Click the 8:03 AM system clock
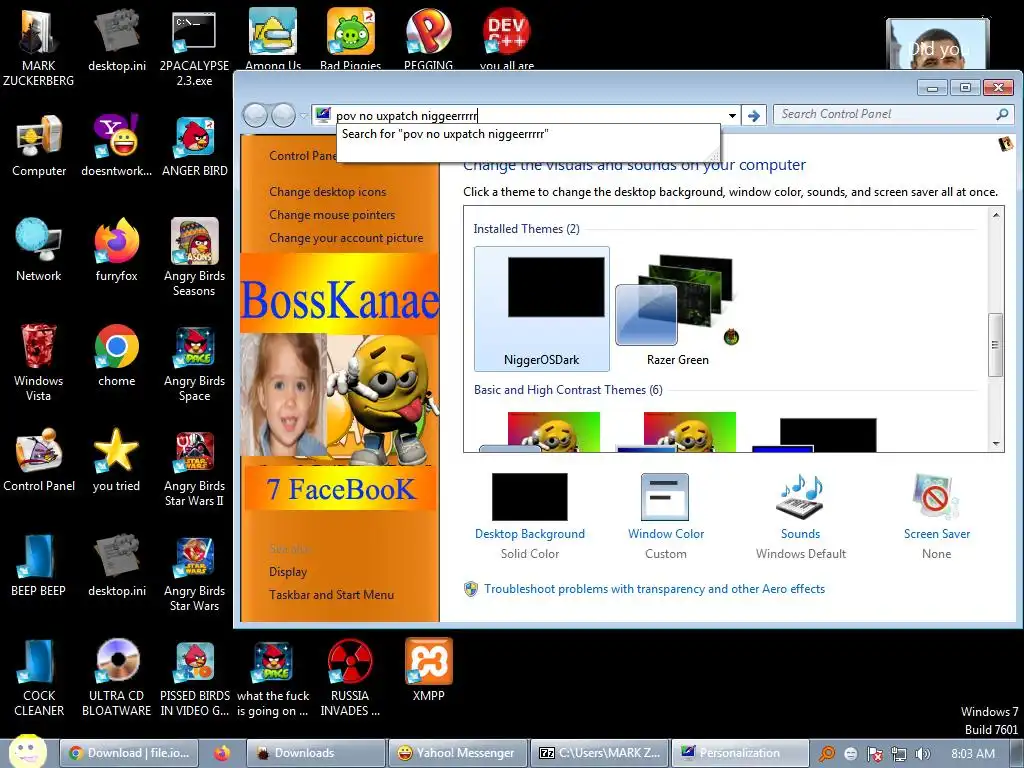Image resolution: width=1024 pixels, height=768 pixels. pyautogui.click(x=973, y=754)
